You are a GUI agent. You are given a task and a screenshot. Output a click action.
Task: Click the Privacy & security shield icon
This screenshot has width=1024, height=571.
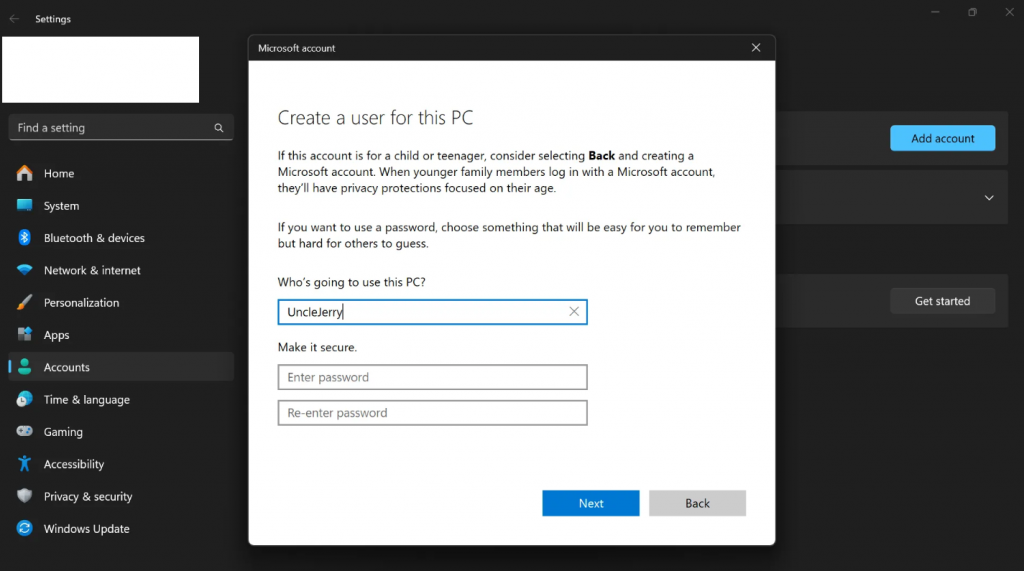pyautogui.click(x=25, y=496)
